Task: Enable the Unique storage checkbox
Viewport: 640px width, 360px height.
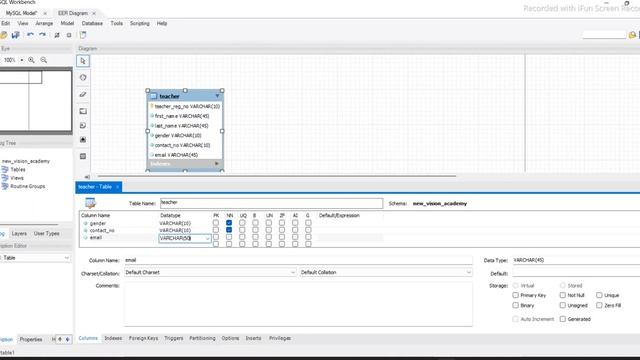Action: click(x=599, y=295)
